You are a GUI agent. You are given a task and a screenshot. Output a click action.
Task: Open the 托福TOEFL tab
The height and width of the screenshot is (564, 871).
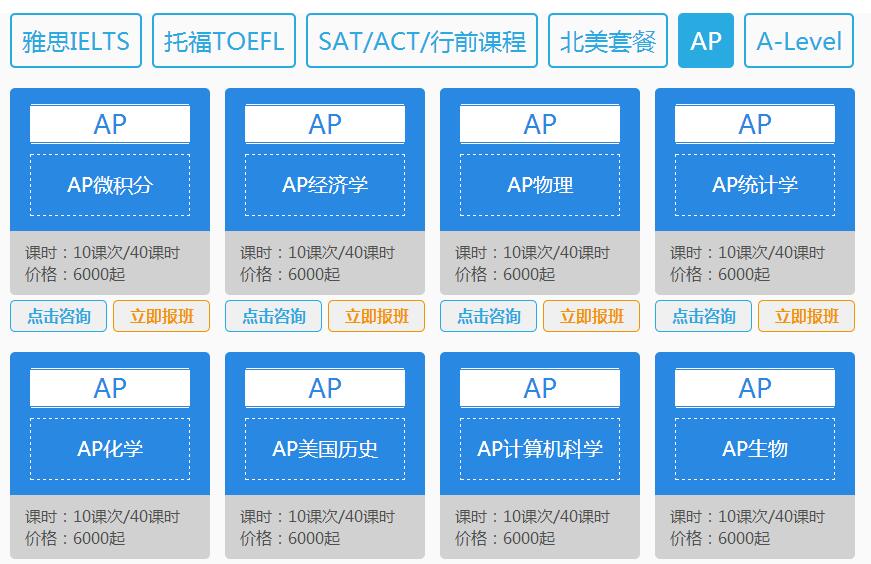click(x=224, y=41)
